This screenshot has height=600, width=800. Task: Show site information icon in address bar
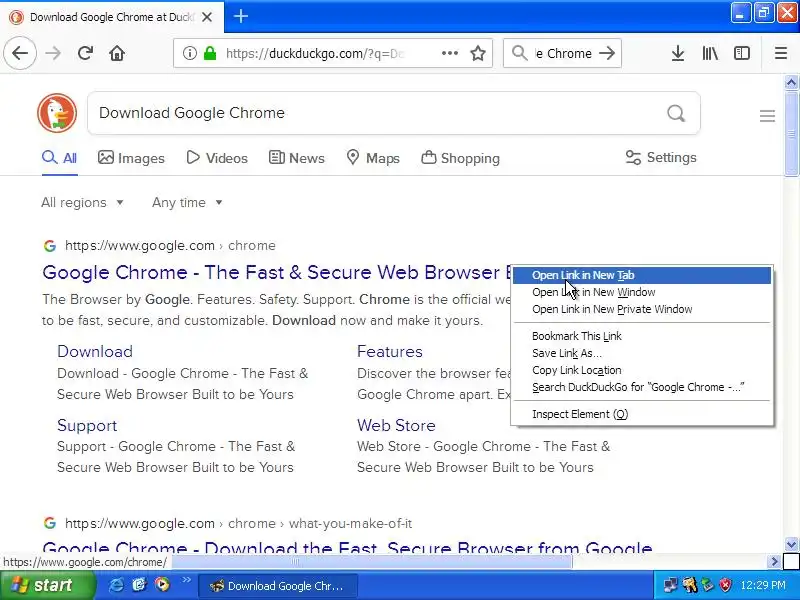(x=189, y=53)
